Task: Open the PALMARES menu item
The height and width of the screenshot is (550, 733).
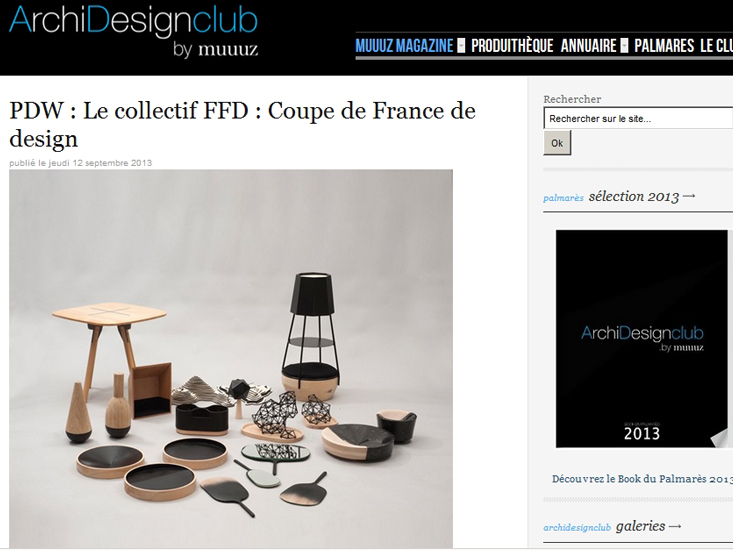Action: tap(664, 46)
